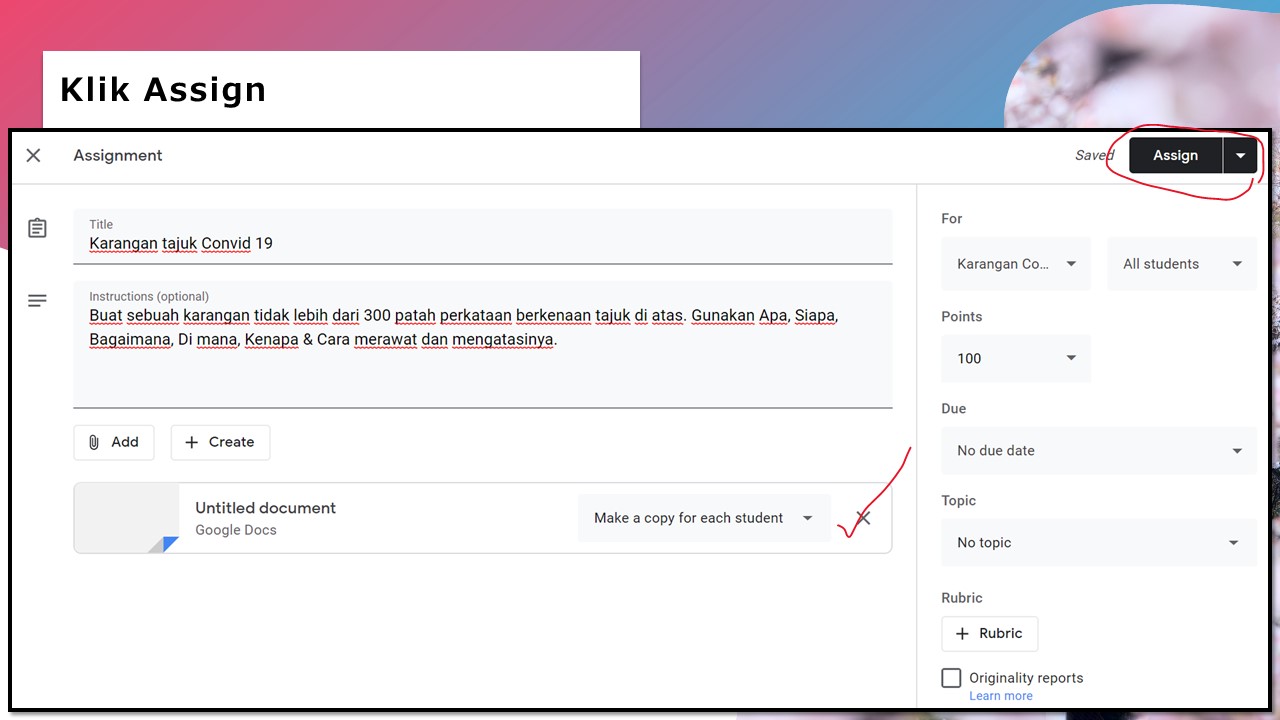Remove the Untitled document attachment
1280x720 pixels.
tap(863, 518)
